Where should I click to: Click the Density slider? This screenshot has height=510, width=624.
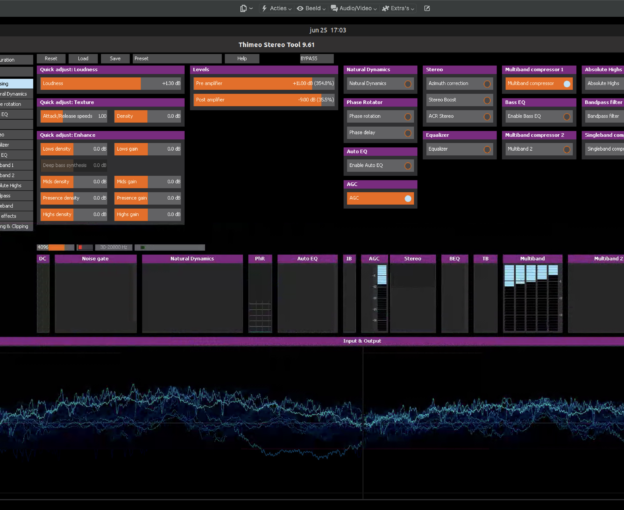point(148,116)
